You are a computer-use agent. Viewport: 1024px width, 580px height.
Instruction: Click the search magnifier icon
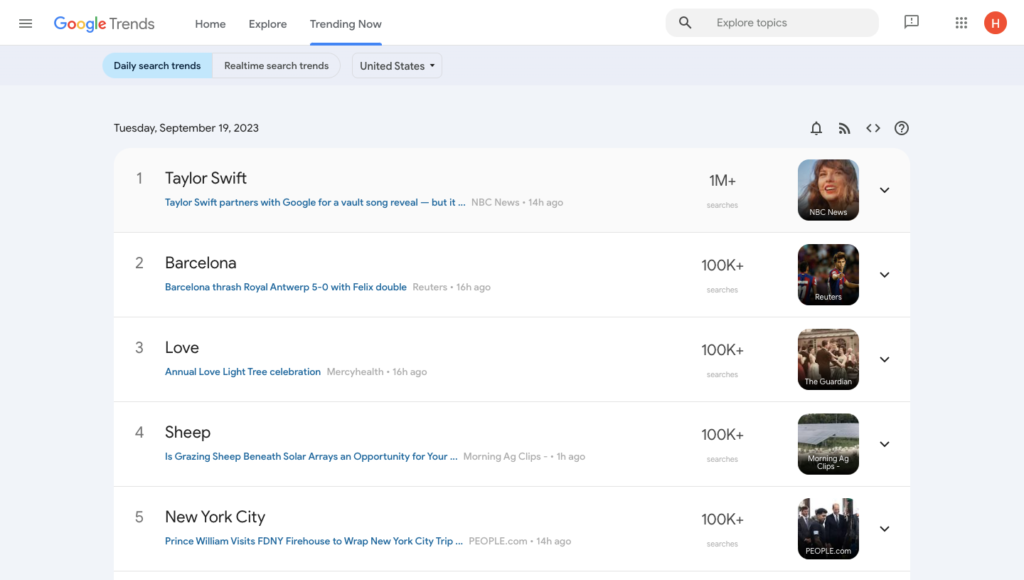point(684,23)
